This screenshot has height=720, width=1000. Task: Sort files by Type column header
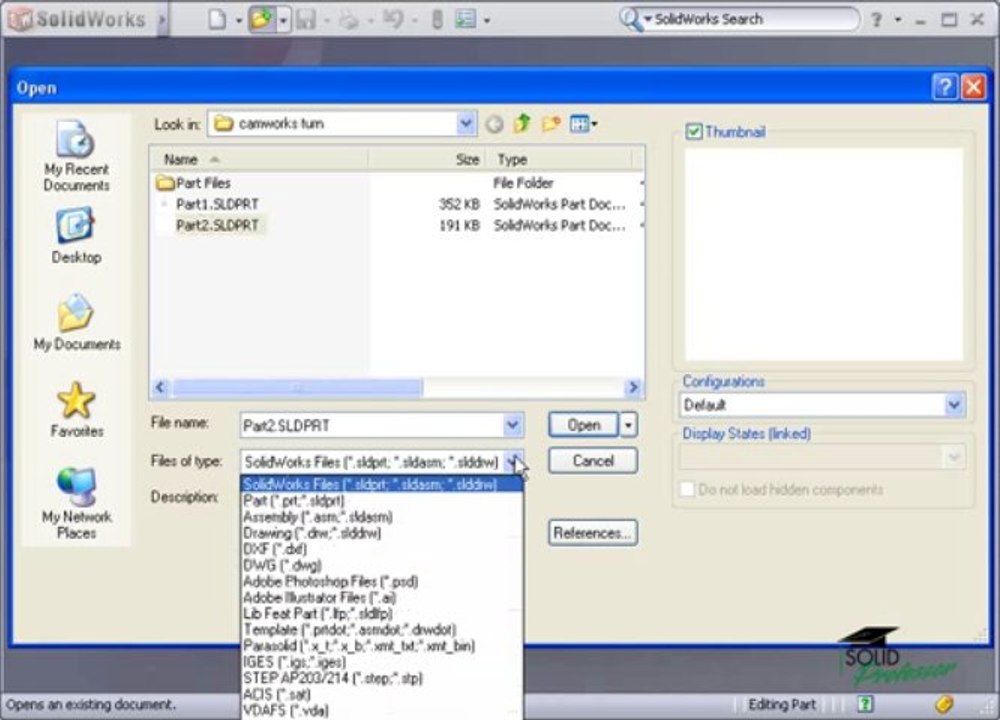coord(559,159)
